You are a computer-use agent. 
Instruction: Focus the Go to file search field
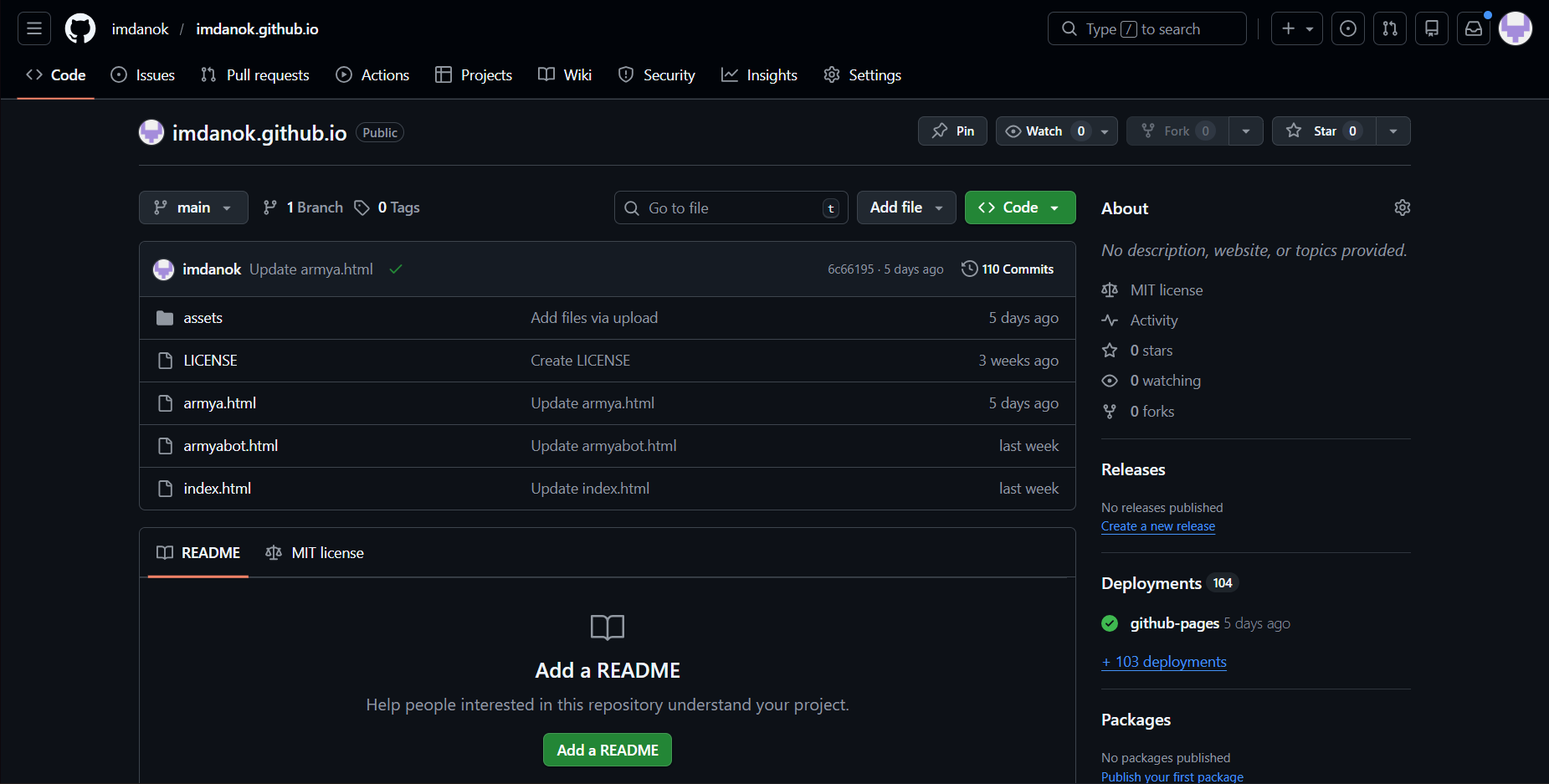click(731, 208)
